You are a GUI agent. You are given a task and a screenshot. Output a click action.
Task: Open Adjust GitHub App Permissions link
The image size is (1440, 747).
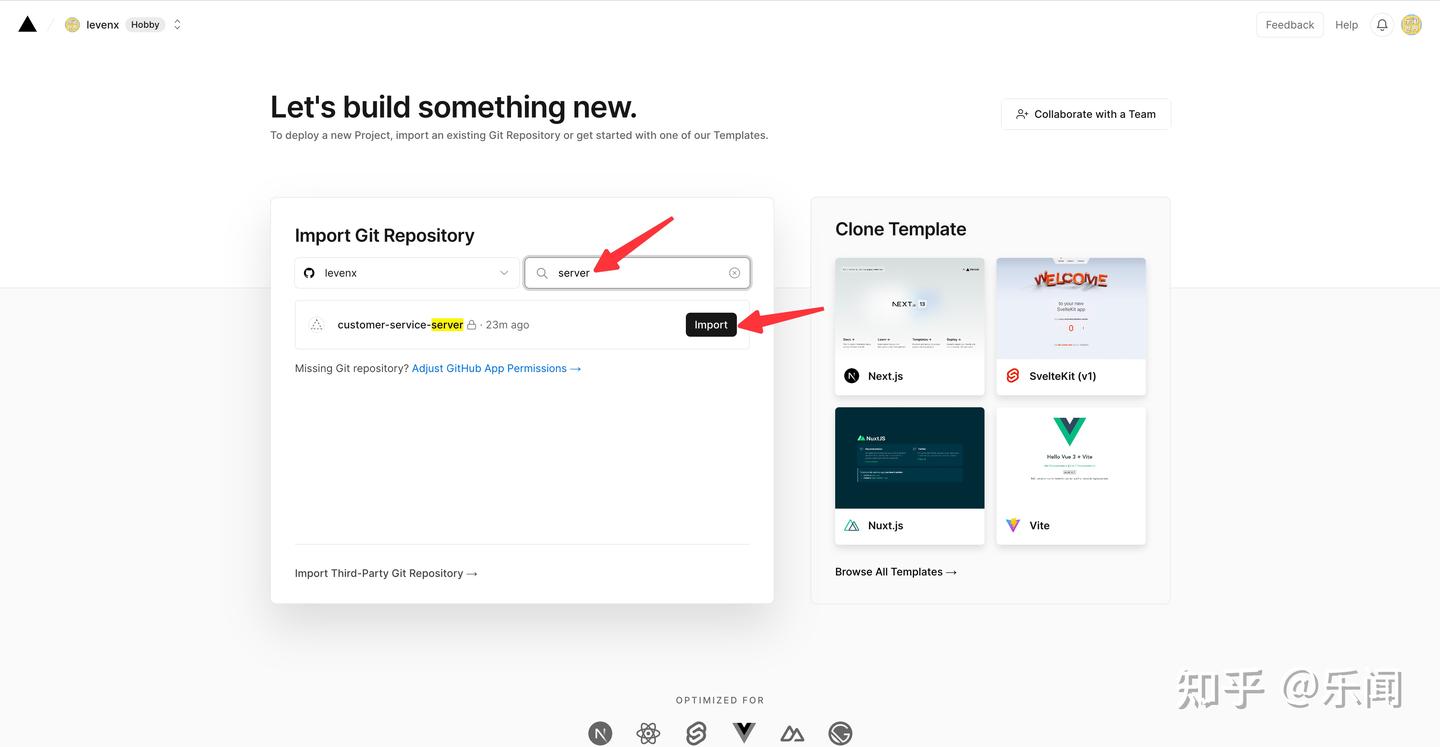pos(496,368)
